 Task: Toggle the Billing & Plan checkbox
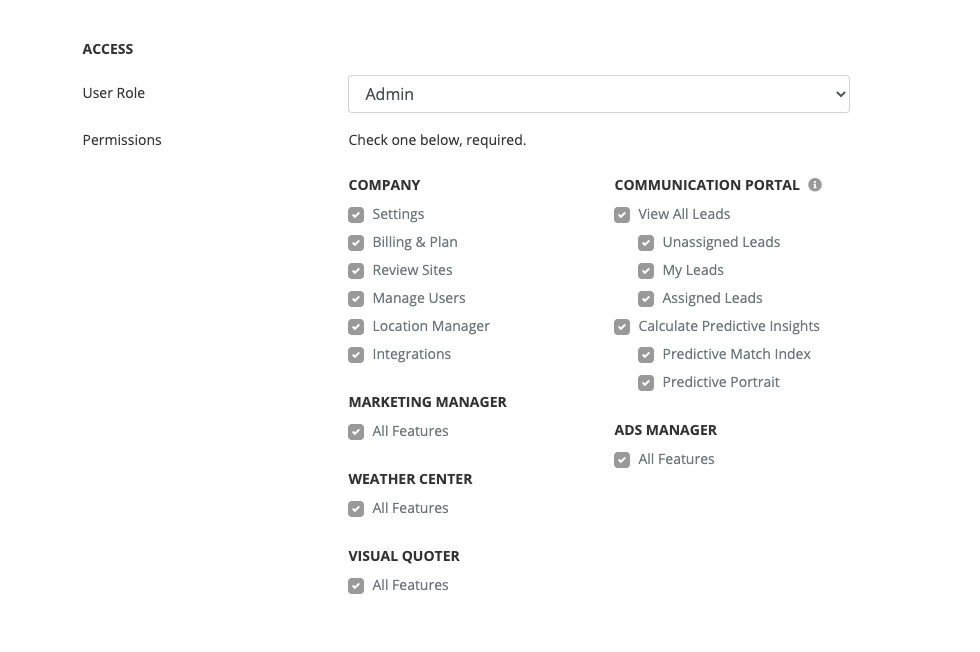click(x=356, y=243)
